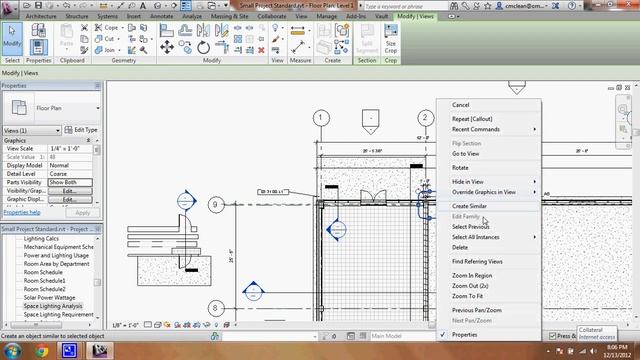640x360 pixels.
Task: Select the Copy tool in Modify panel
Action: tap(185, 47)
